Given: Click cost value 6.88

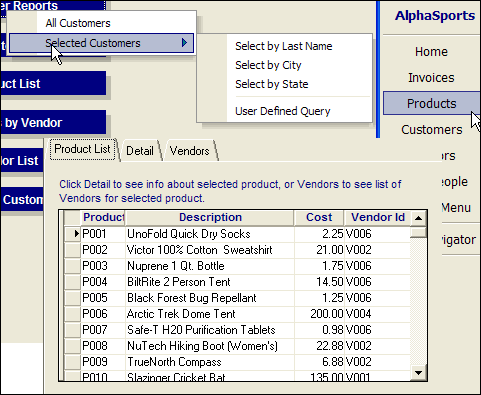Looking at the screenshot, I should click(333, 362).
